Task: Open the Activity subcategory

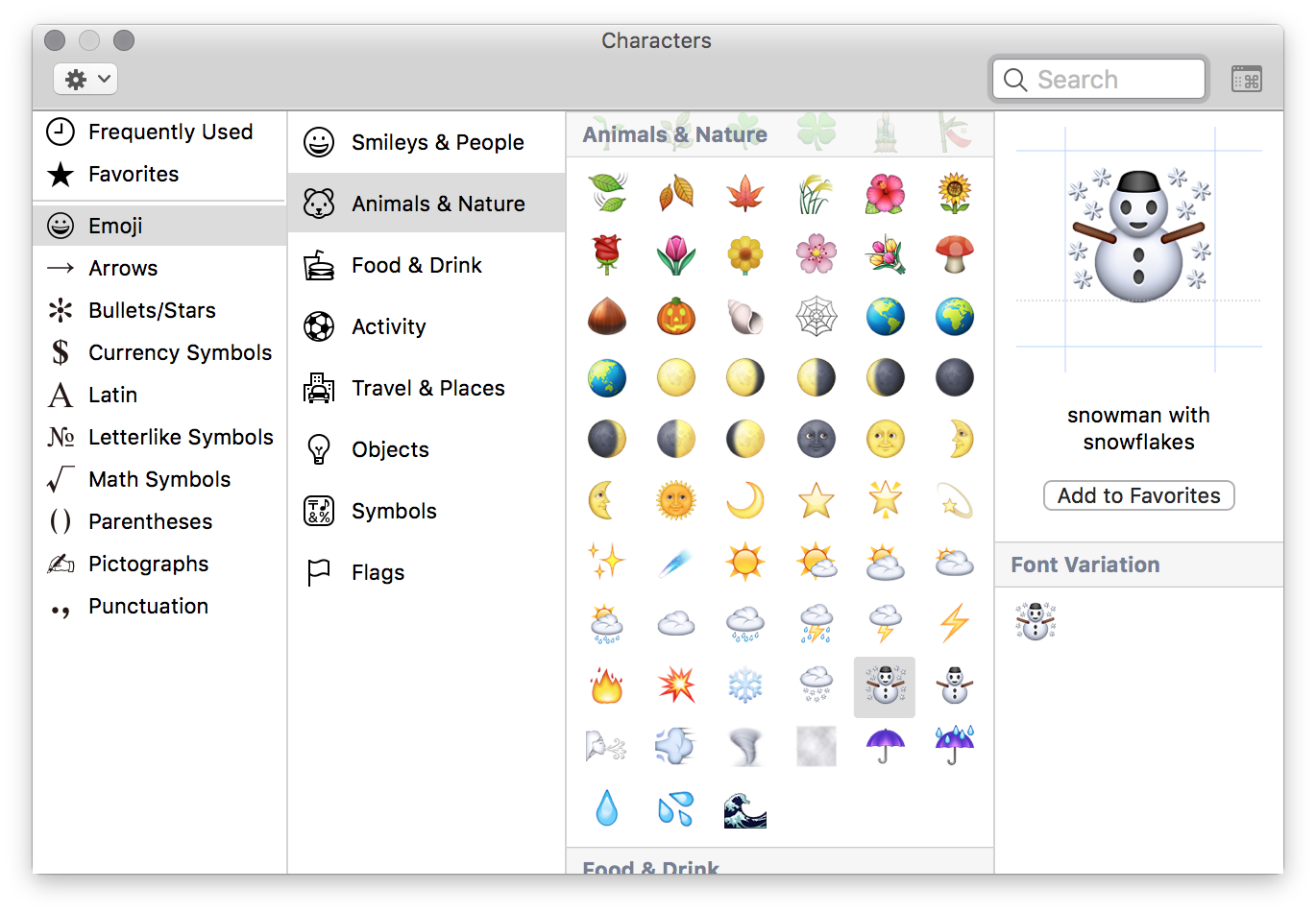Action: point(426,326)
